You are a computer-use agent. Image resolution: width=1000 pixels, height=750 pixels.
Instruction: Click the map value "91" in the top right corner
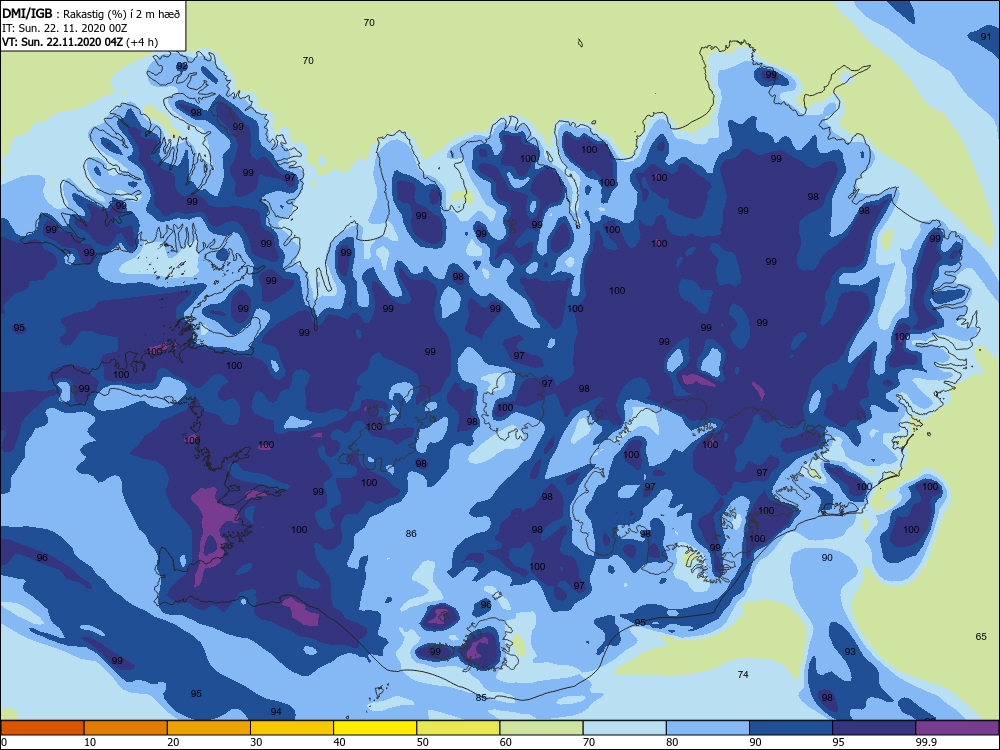(x=986, y=37)
